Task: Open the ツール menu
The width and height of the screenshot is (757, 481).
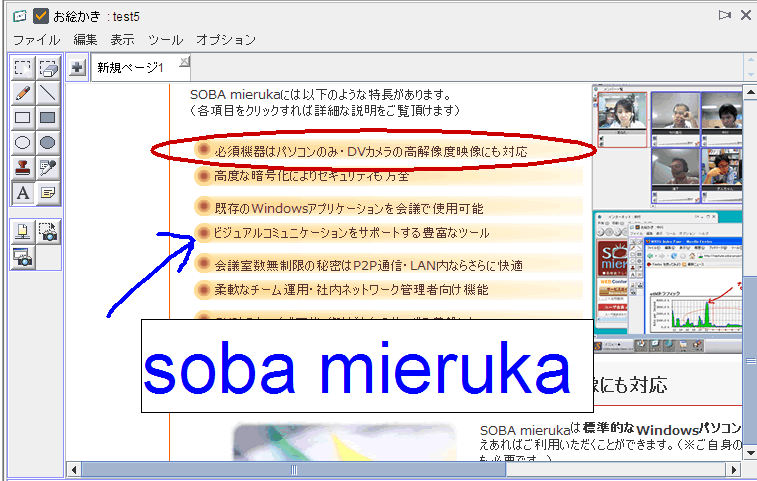Action: [166, 40]
